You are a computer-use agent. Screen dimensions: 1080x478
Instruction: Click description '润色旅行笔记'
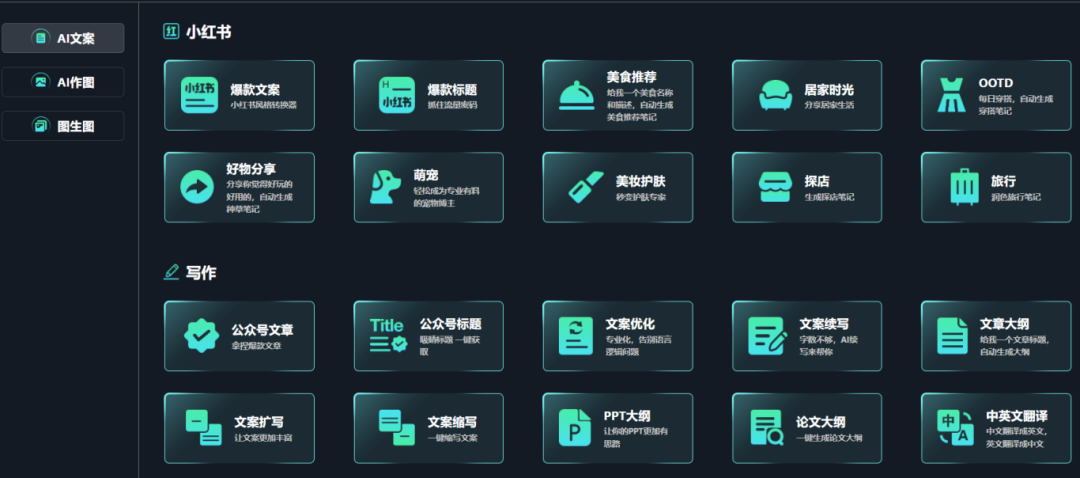(x=1016, y=197)
